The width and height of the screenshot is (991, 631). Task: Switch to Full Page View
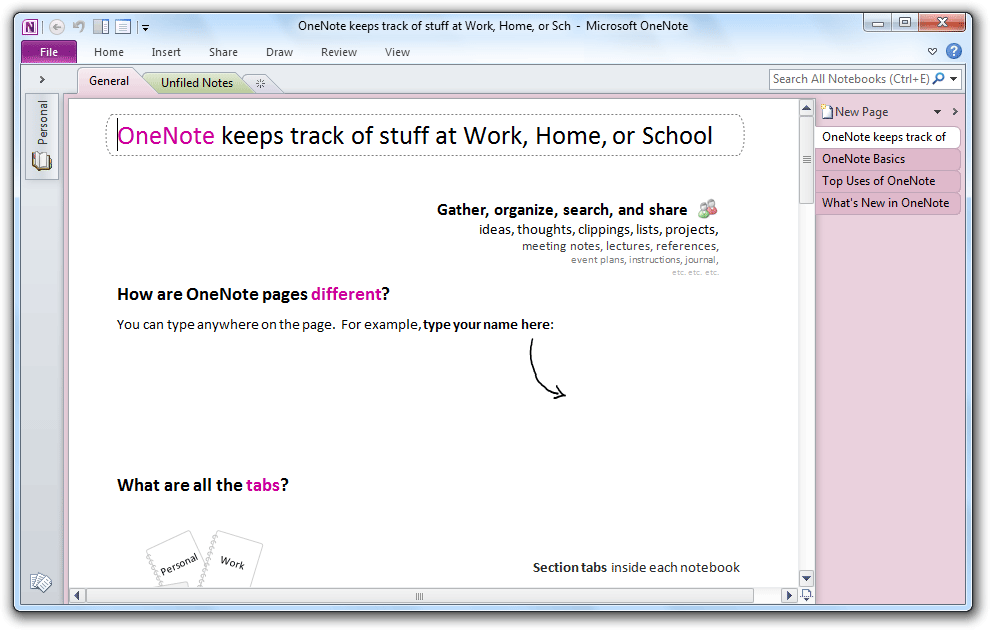pyautogui.click(x=123, y=27)
